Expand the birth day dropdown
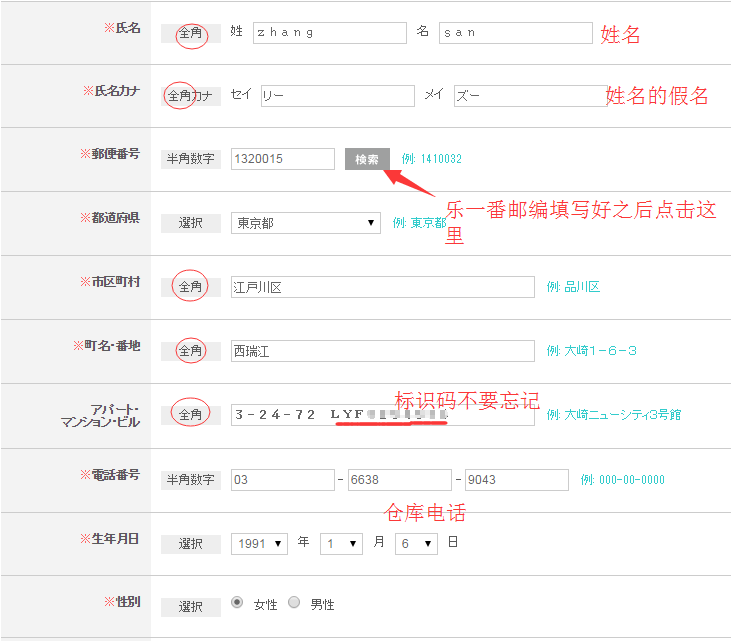Viewport: 733px width, 641px height. 415,543
